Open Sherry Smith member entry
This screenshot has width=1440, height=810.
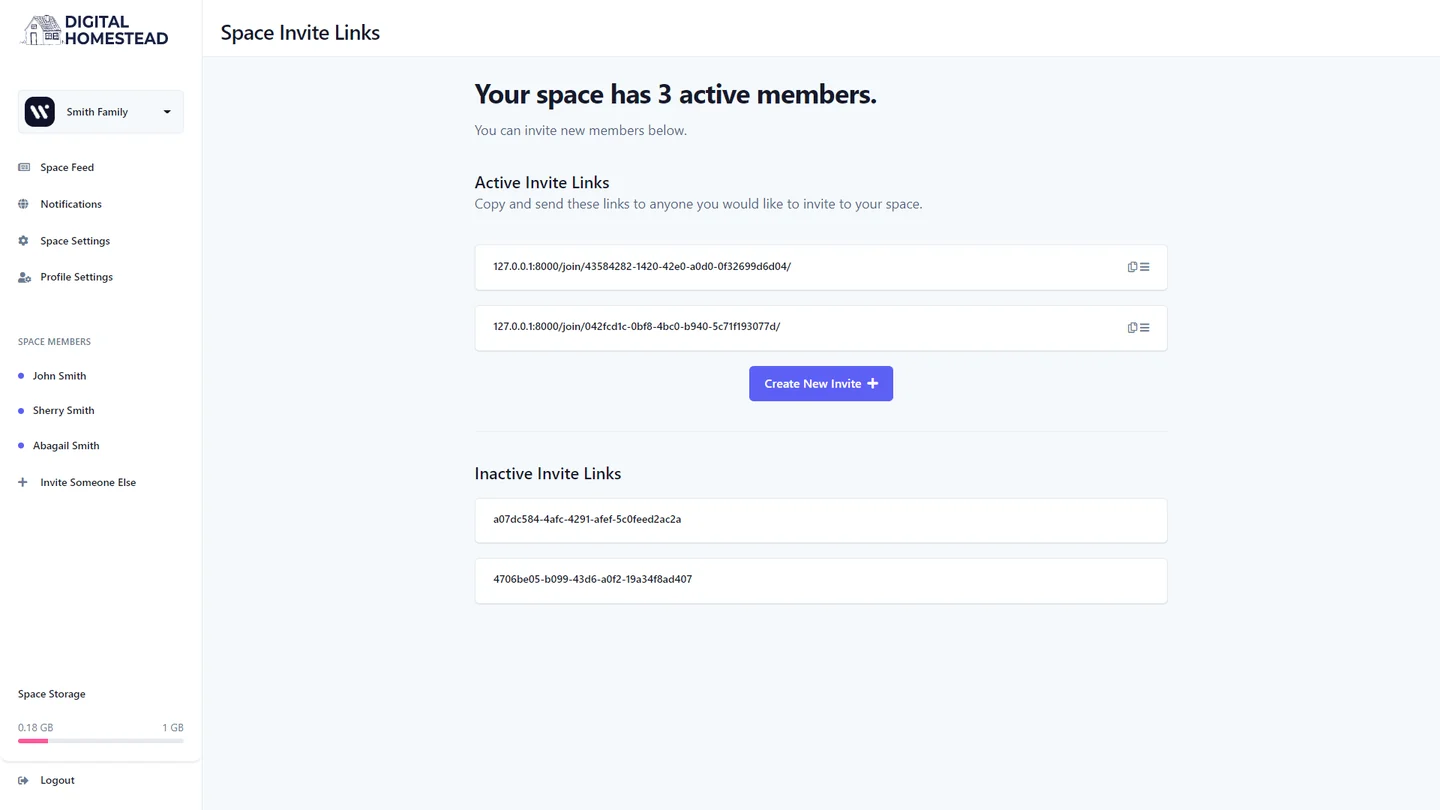pyautogui.click(x=63, y=410)
